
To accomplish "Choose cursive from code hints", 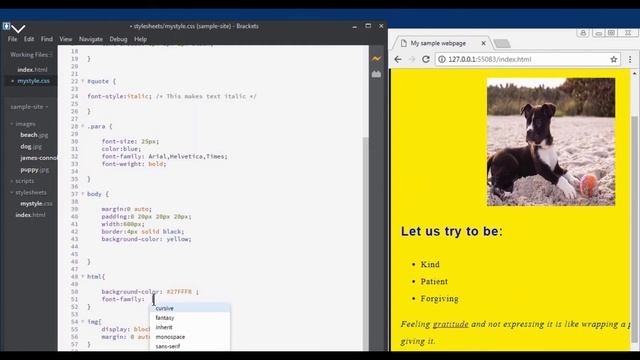I will click(x=190, y=309).
